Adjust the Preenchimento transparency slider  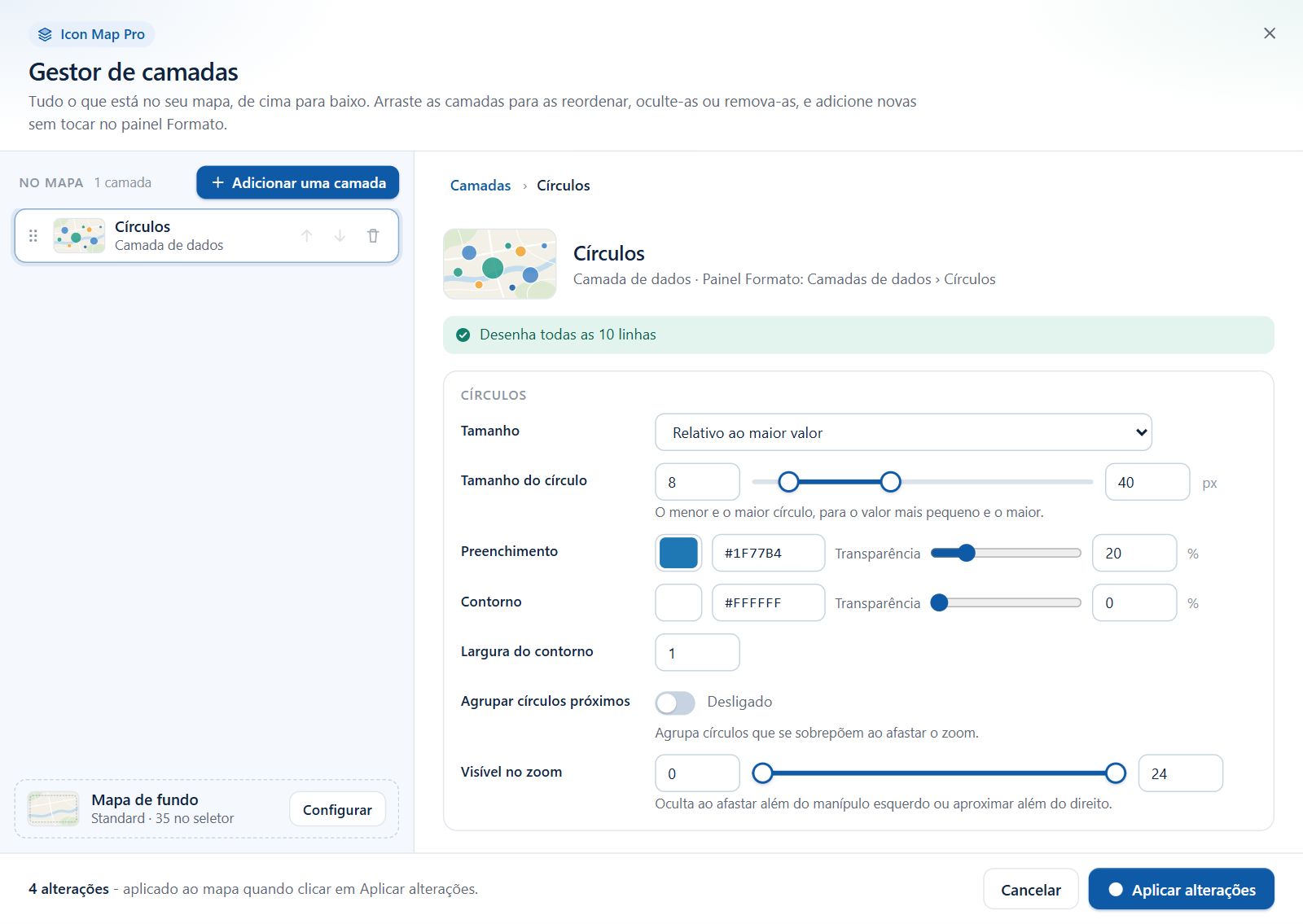(x=1006, y=554)
